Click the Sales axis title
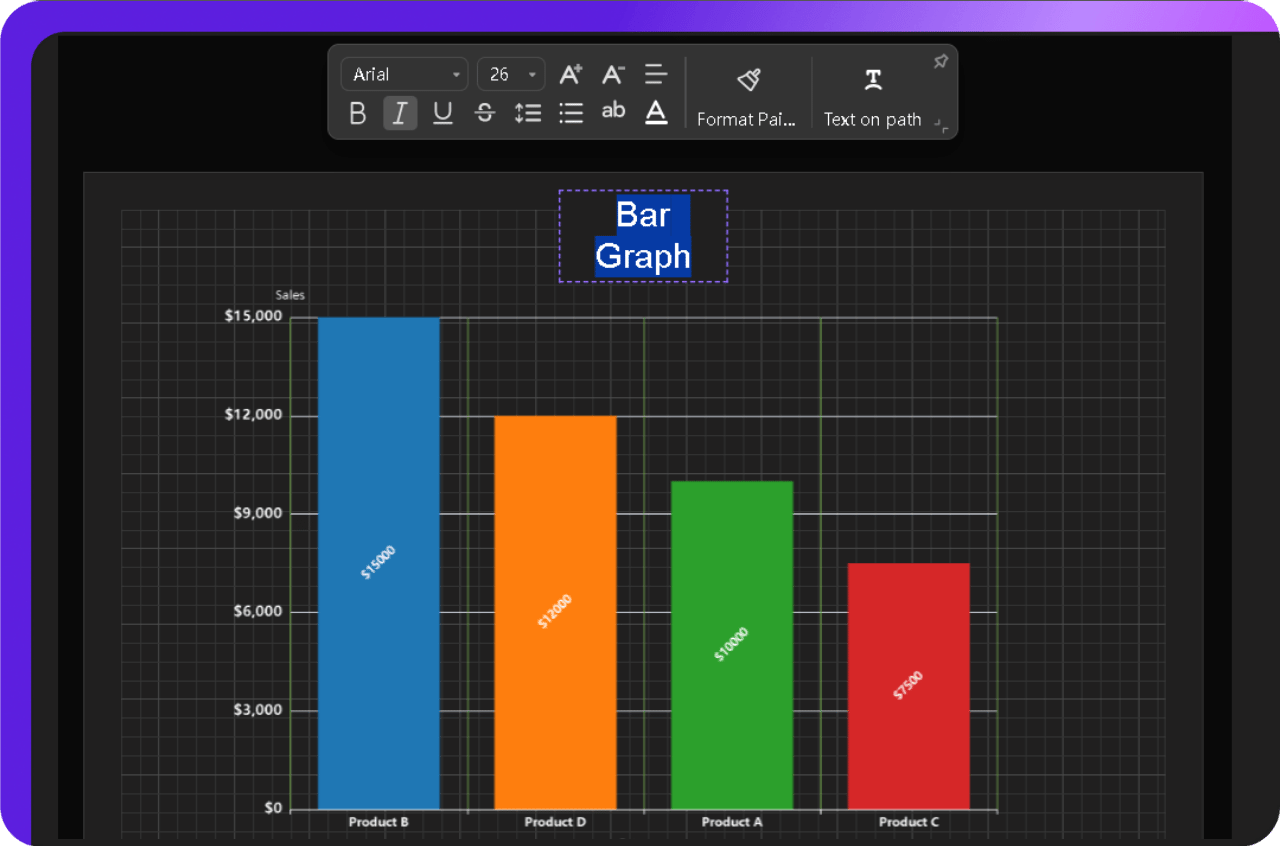The height and width of the screenshot is (846, 1280). (290, 295)
